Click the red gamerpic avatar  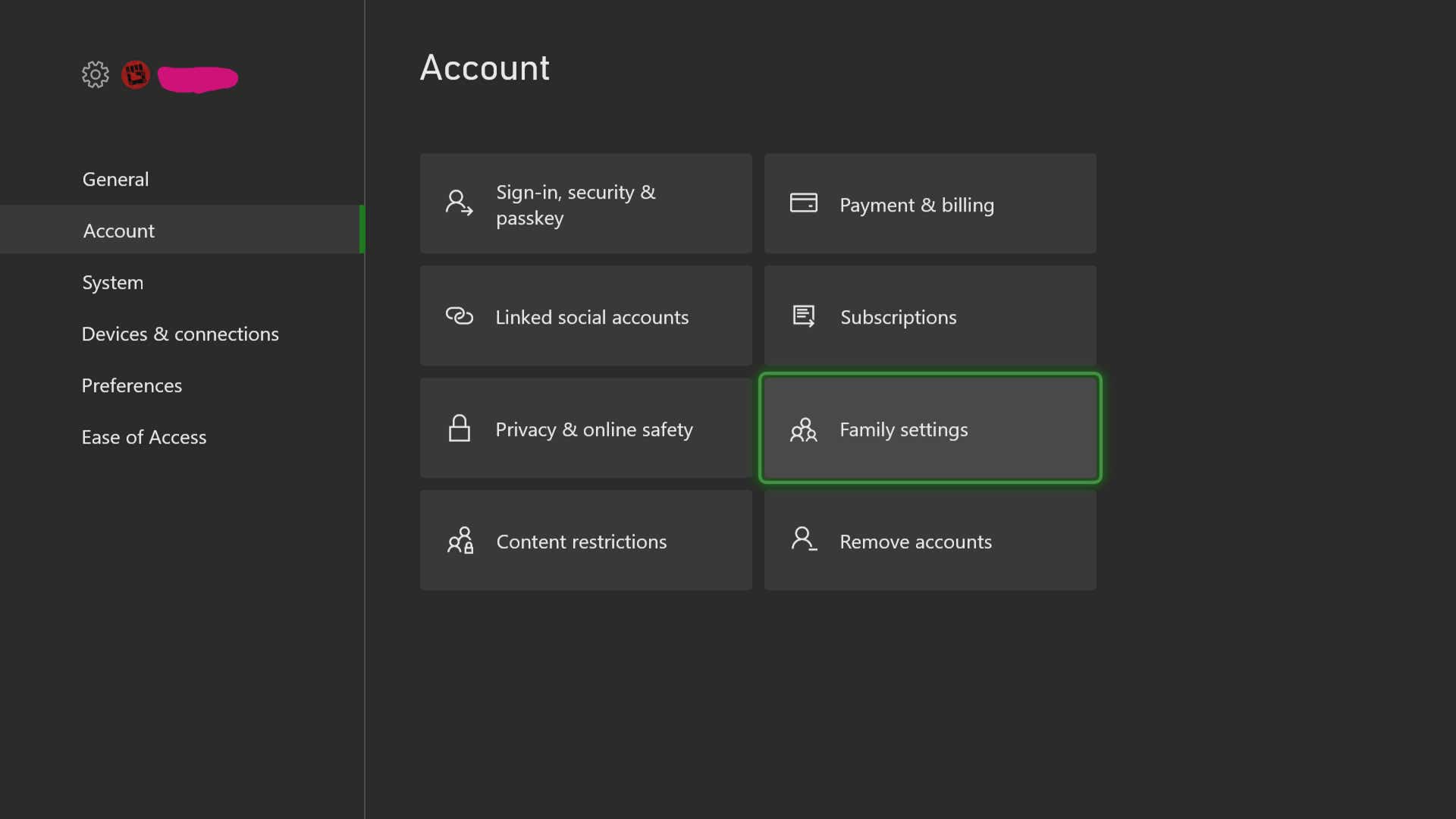[136, 74]
